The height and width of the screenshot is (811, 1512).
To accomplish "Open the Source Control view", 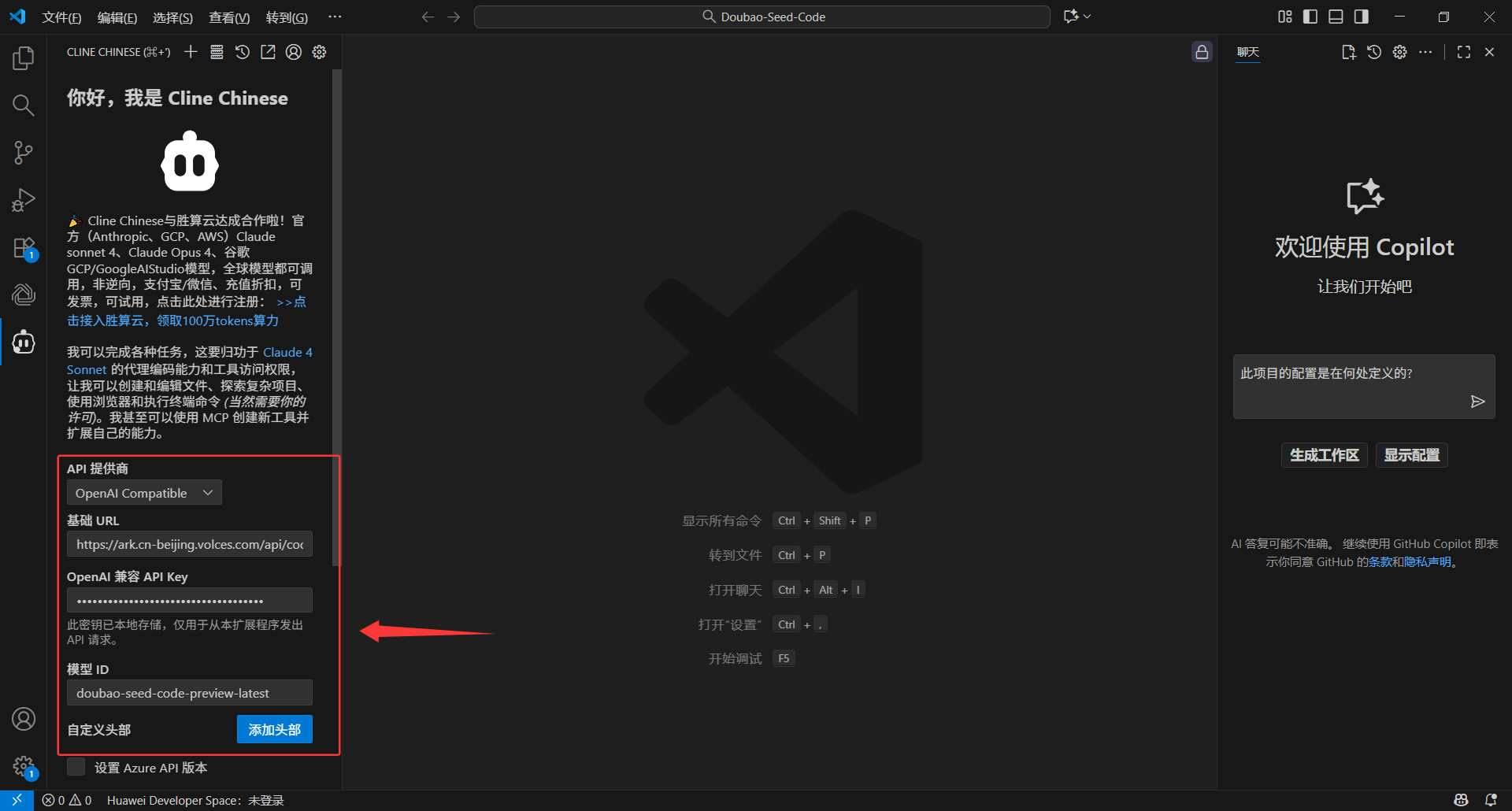I will 24,153.
